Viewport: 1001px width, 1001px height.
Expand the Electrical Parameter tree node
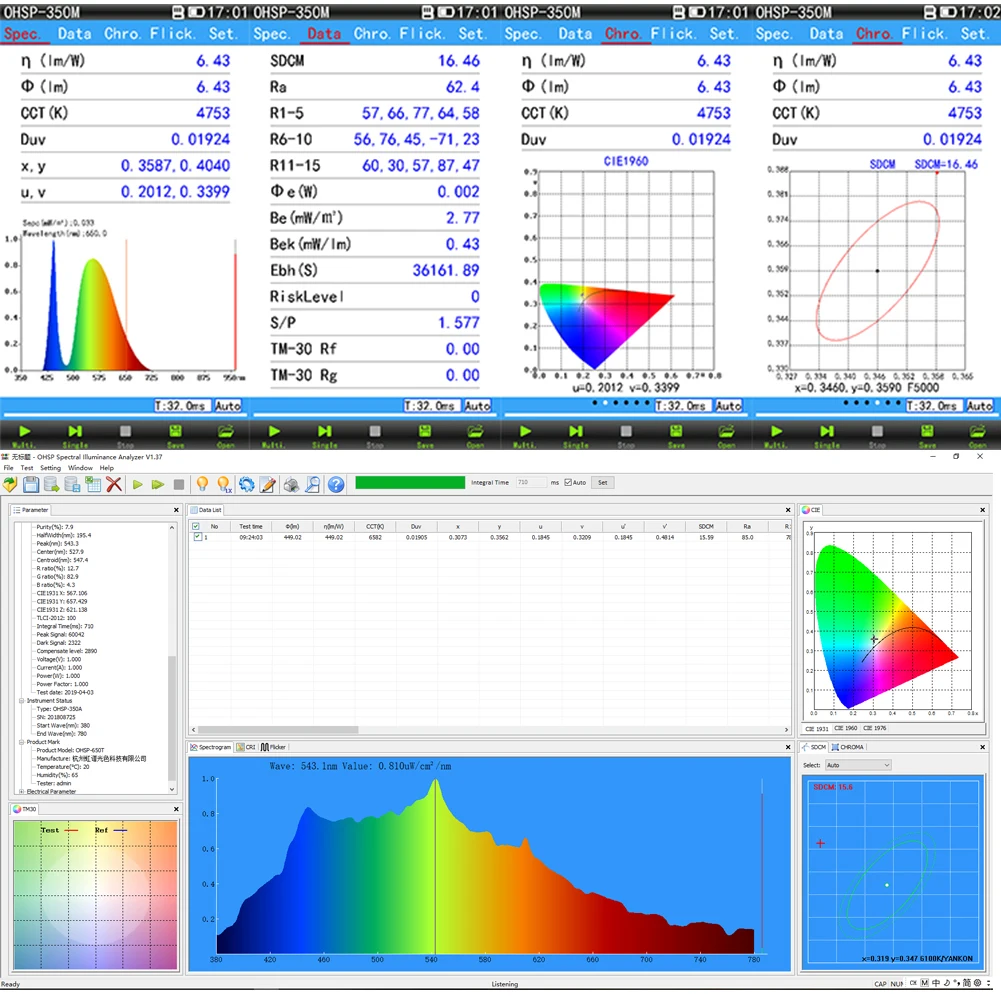click(20, 792)
